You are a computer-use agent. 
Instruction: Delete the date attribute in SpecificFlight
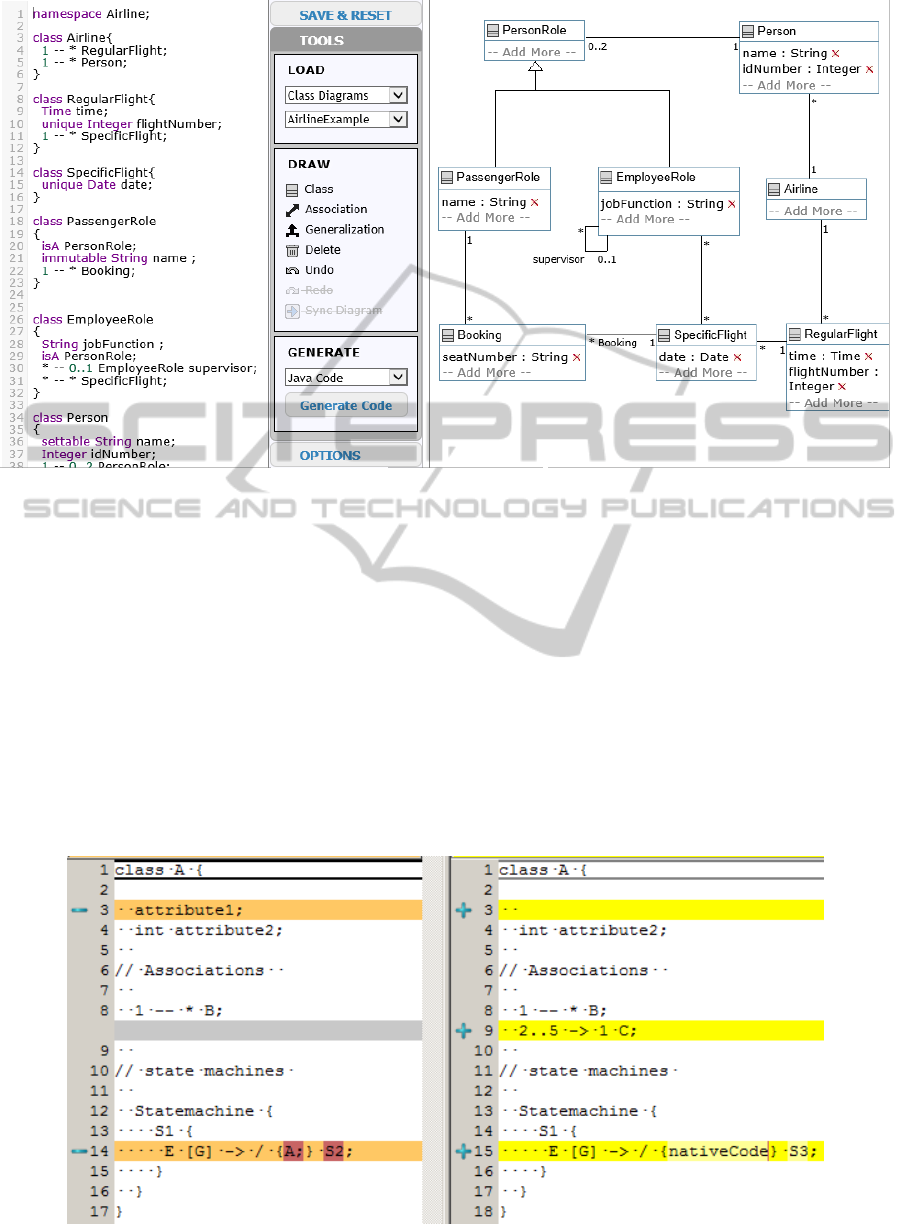737,357
